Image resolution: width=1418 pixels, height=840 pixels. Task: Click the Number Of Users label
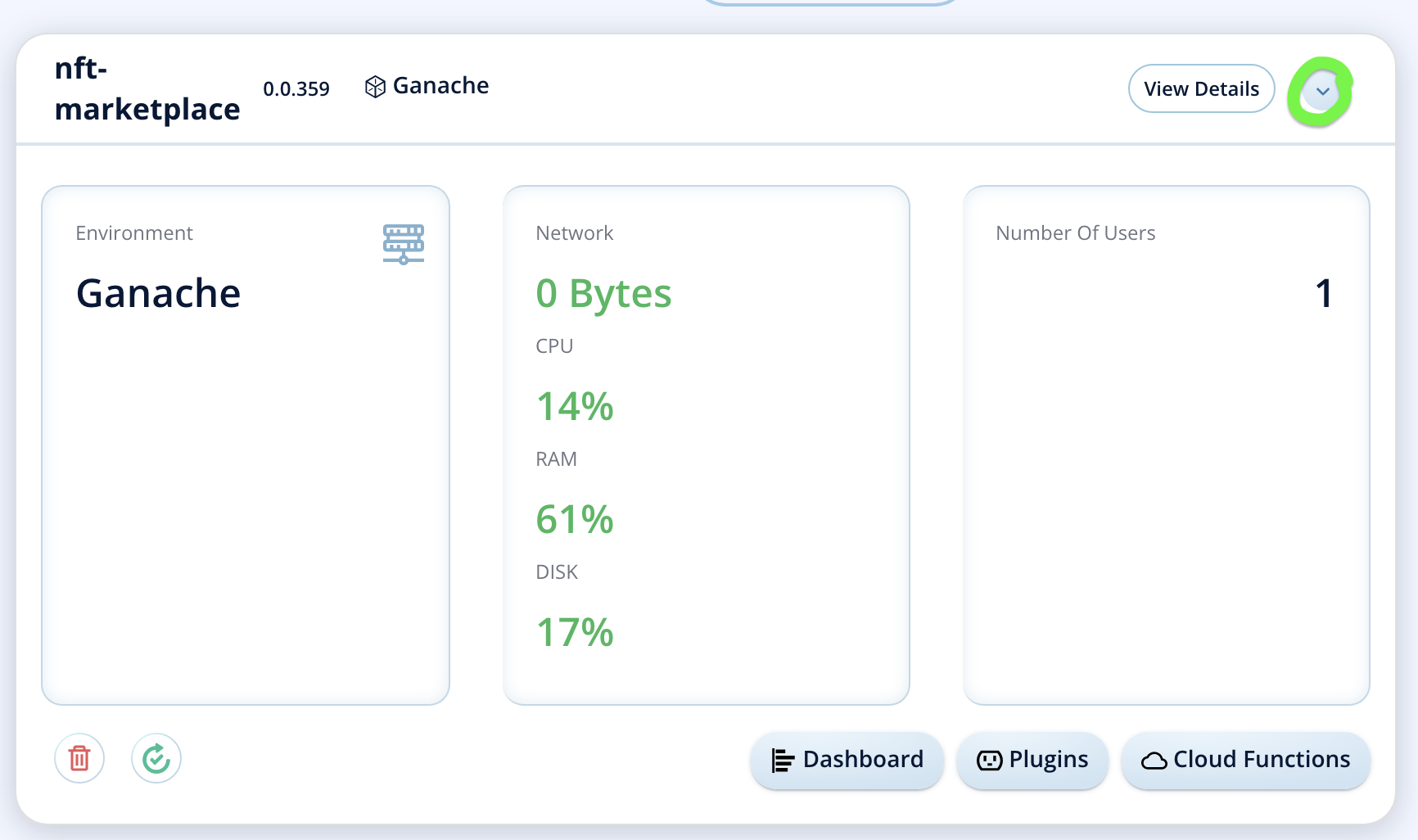point(1076,233)
